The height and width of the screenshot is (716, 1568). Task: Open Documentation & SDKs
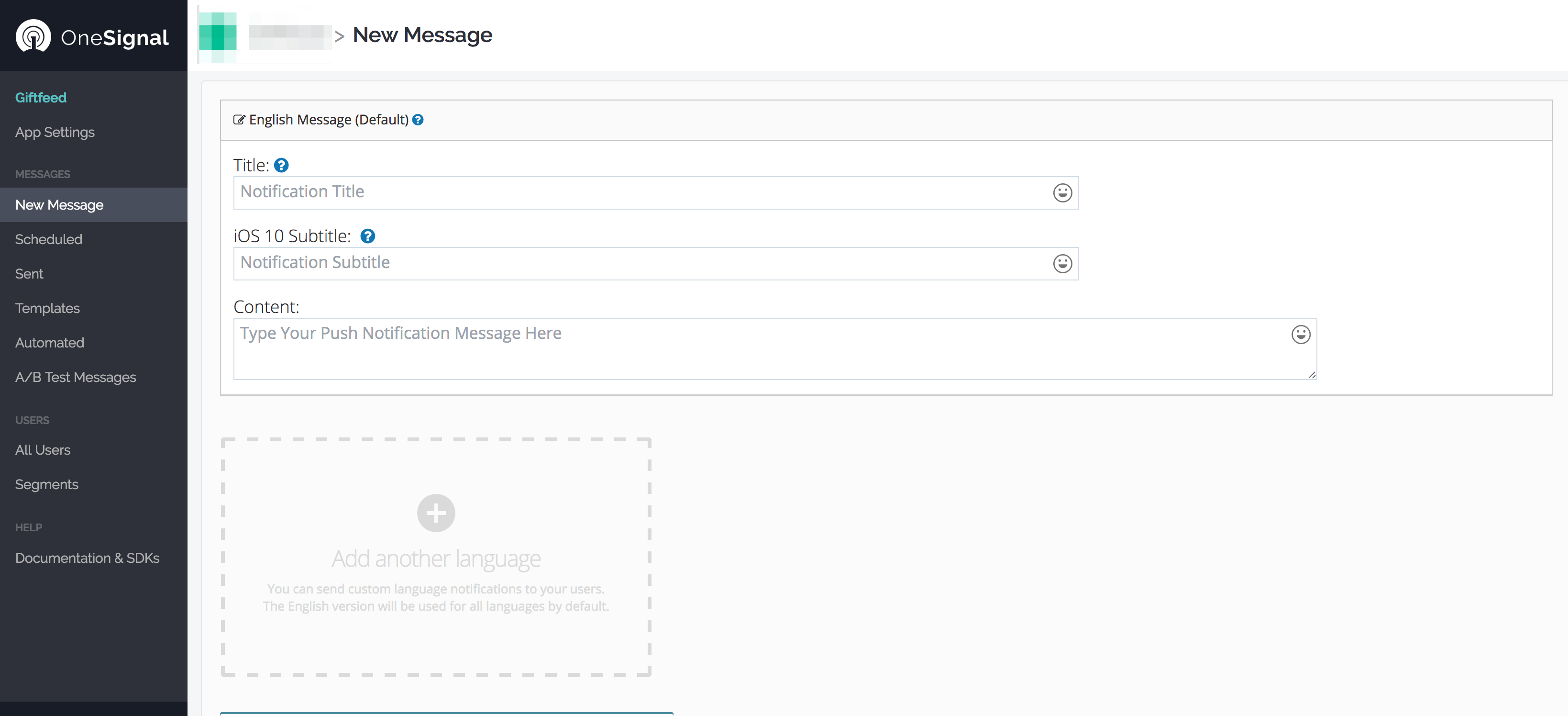[x=87, y=558]
